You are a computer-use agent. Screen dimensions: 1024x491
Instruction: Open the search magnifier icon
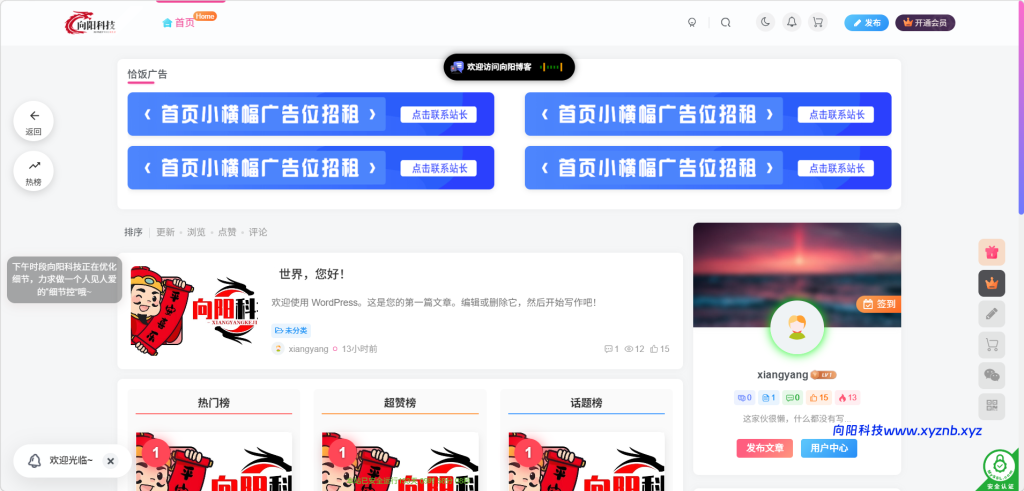(x=726, y=22)
